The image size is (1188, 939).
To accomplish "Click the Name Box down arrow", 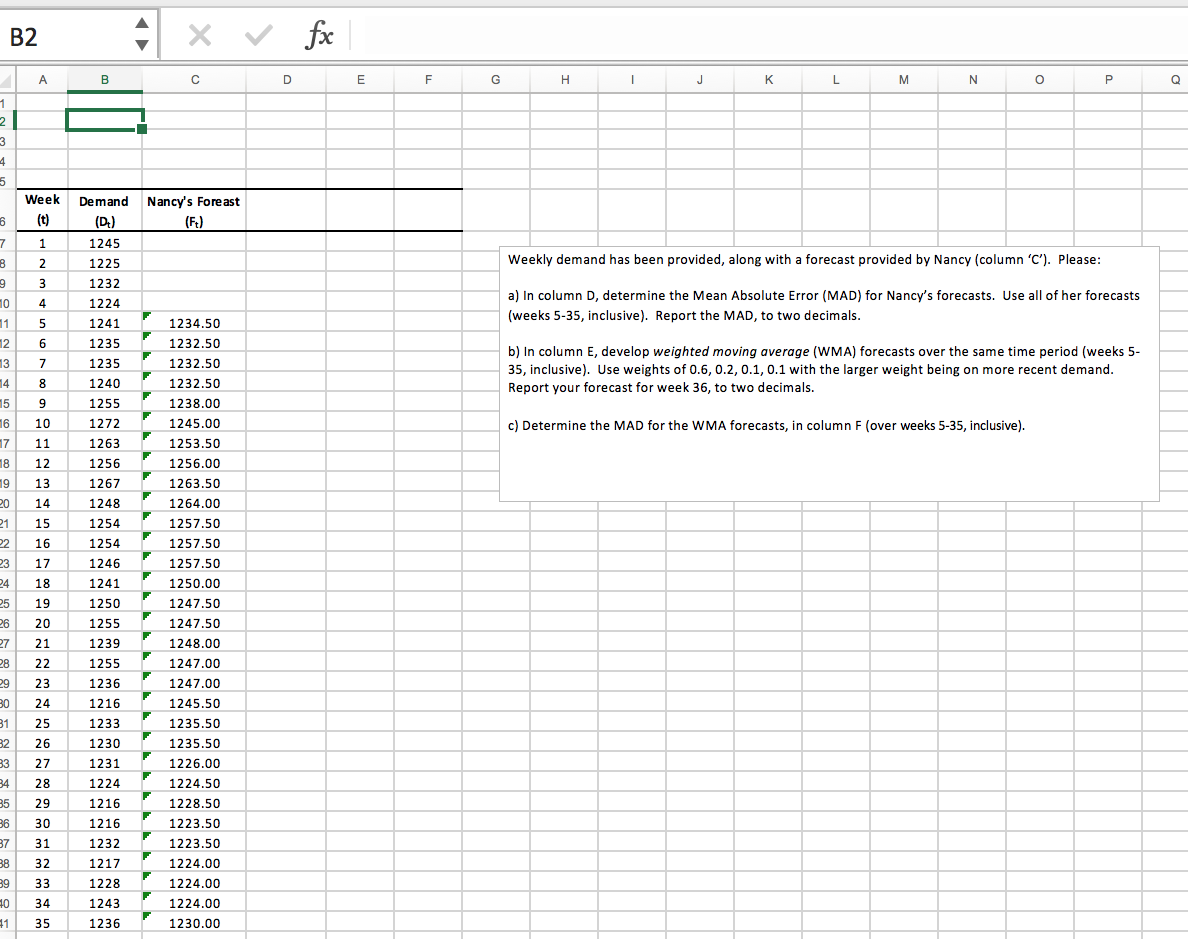I will (x=142, y=45).
